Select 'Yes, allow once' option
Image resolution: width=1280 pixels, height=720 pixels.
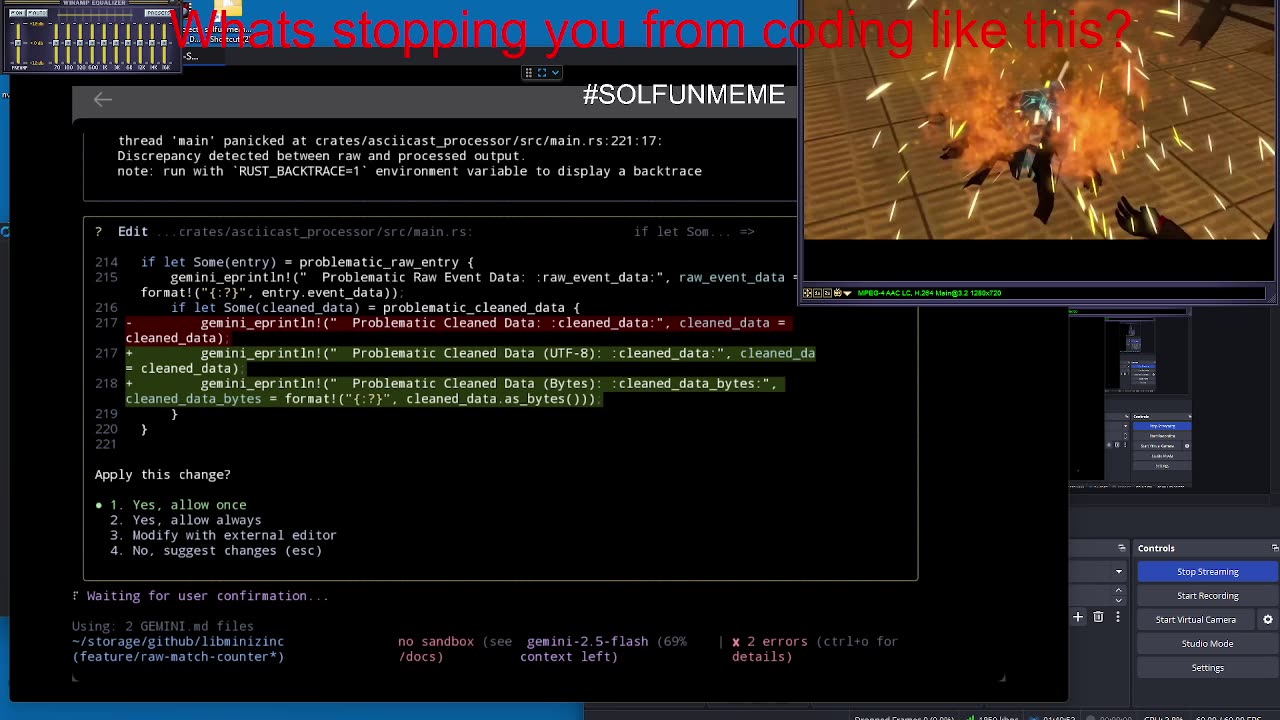coord(178,505)
